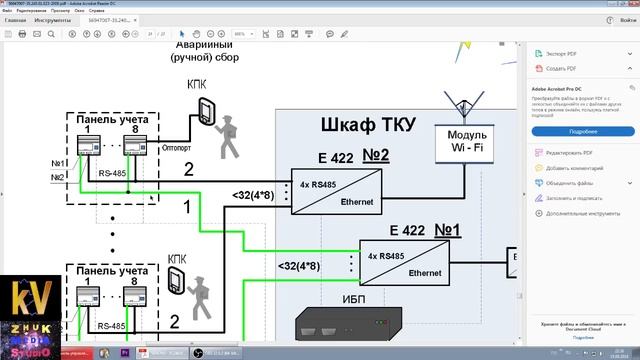640x360 pixels.
Task: Click the right pane collapse arrow
Action: [524, 194]
